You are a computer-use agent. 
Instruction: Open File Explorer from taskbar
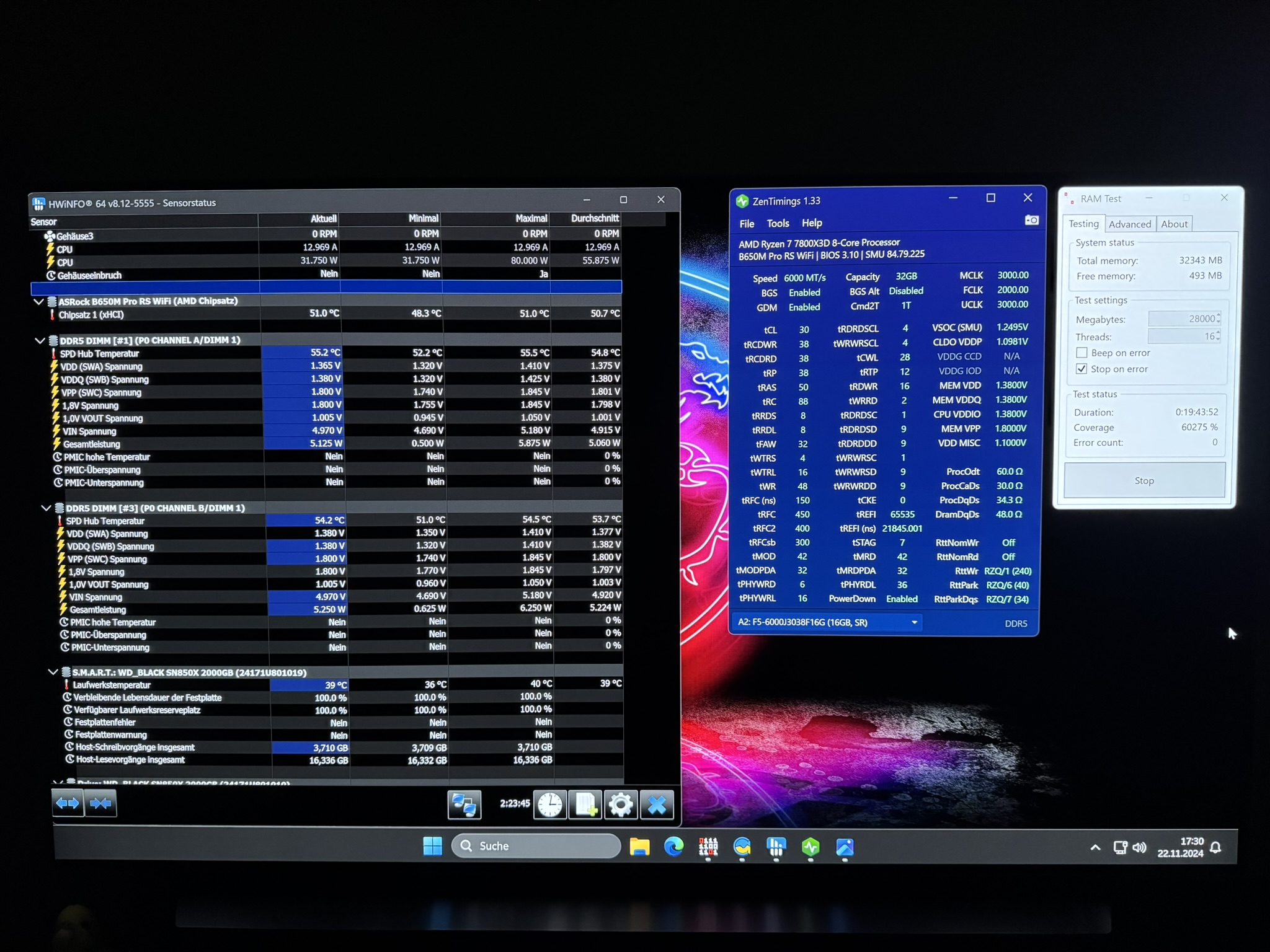point(639,847)
